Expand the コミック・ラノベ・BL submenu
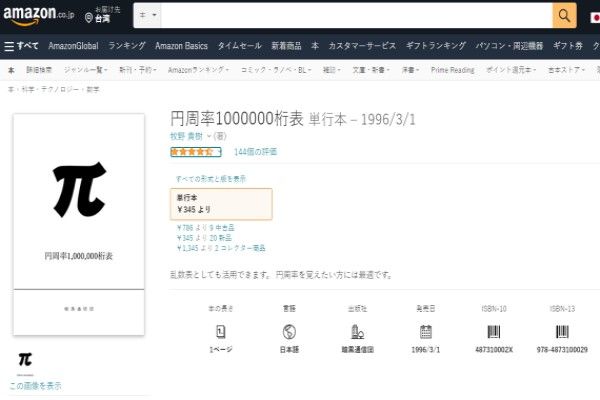 (x=276, y=70)
